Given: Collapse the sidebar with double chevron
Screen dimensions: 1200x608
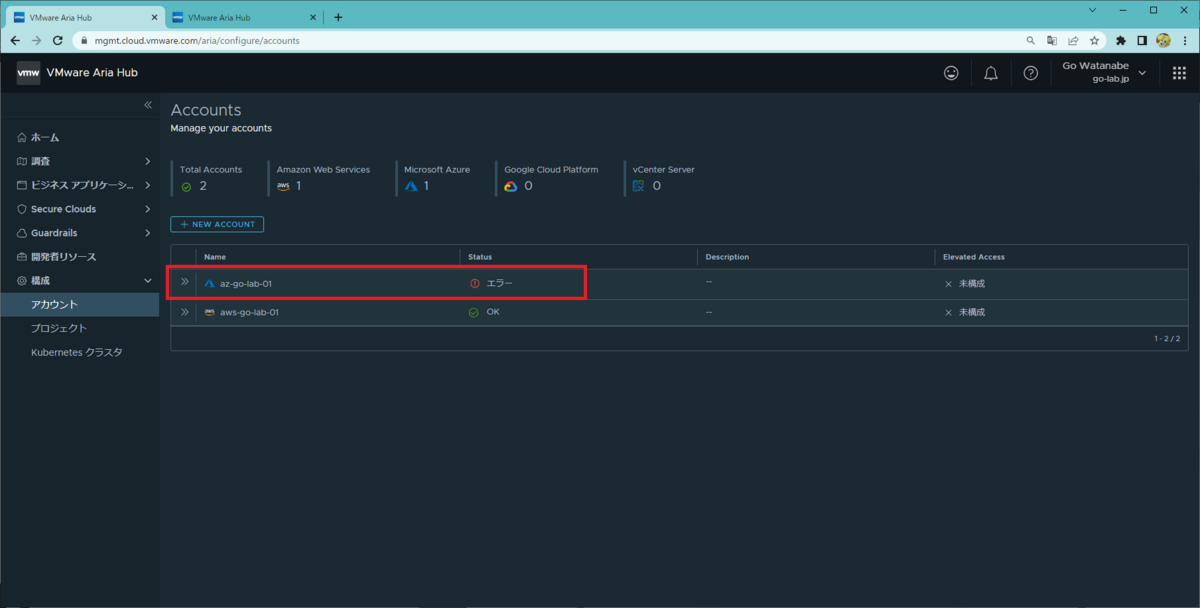Looking at the screenshot, I should tap(148, 105).
